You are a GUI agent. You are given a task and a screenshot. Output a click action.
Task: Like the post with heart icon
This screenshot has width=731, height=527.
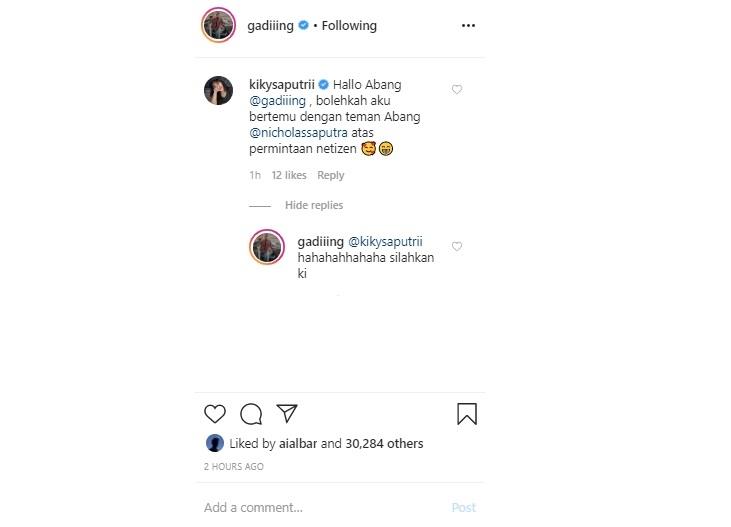tap(215, 414)
